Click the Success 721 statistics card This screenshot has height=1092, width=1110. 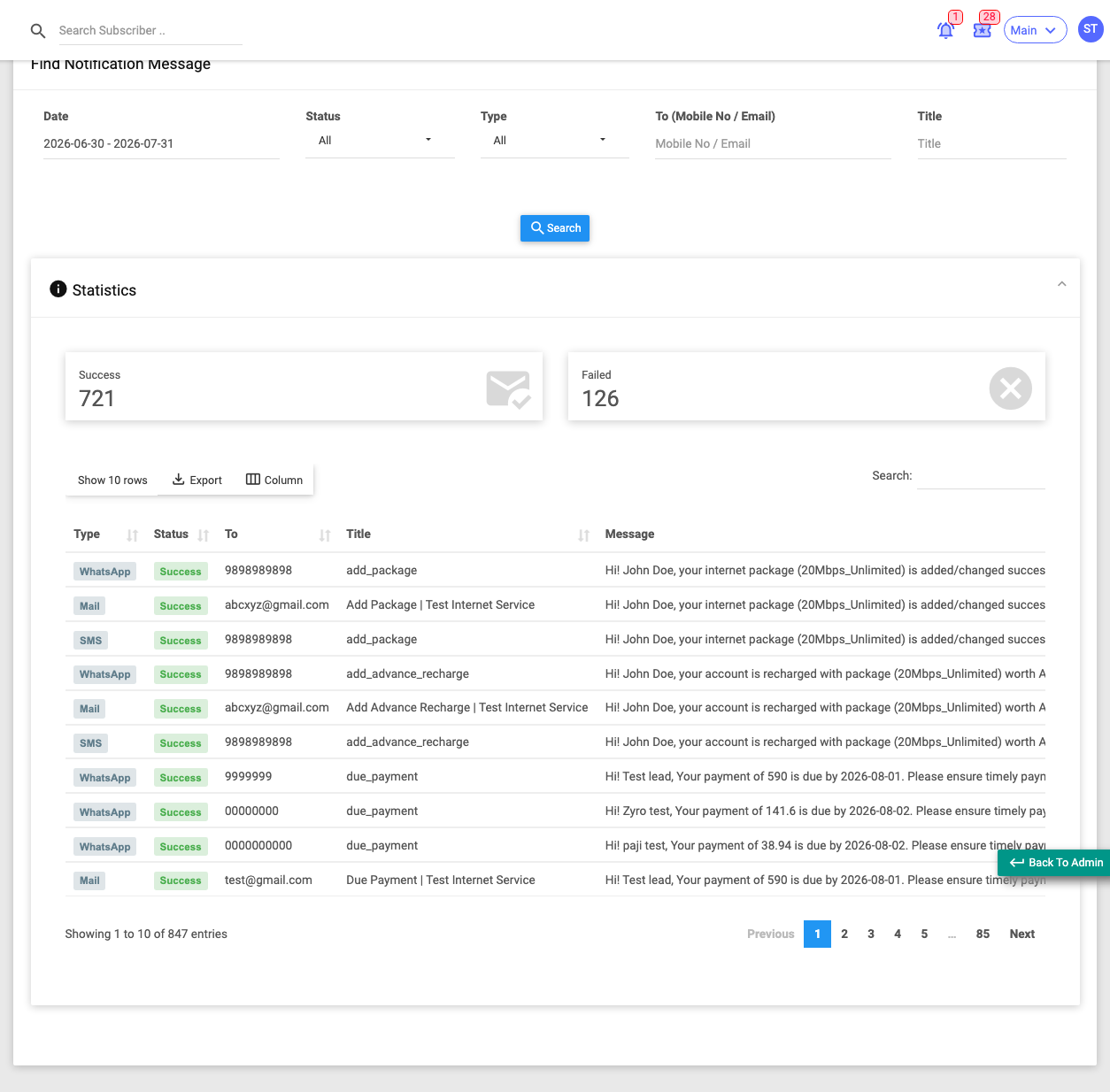click(x=304, y=387)
